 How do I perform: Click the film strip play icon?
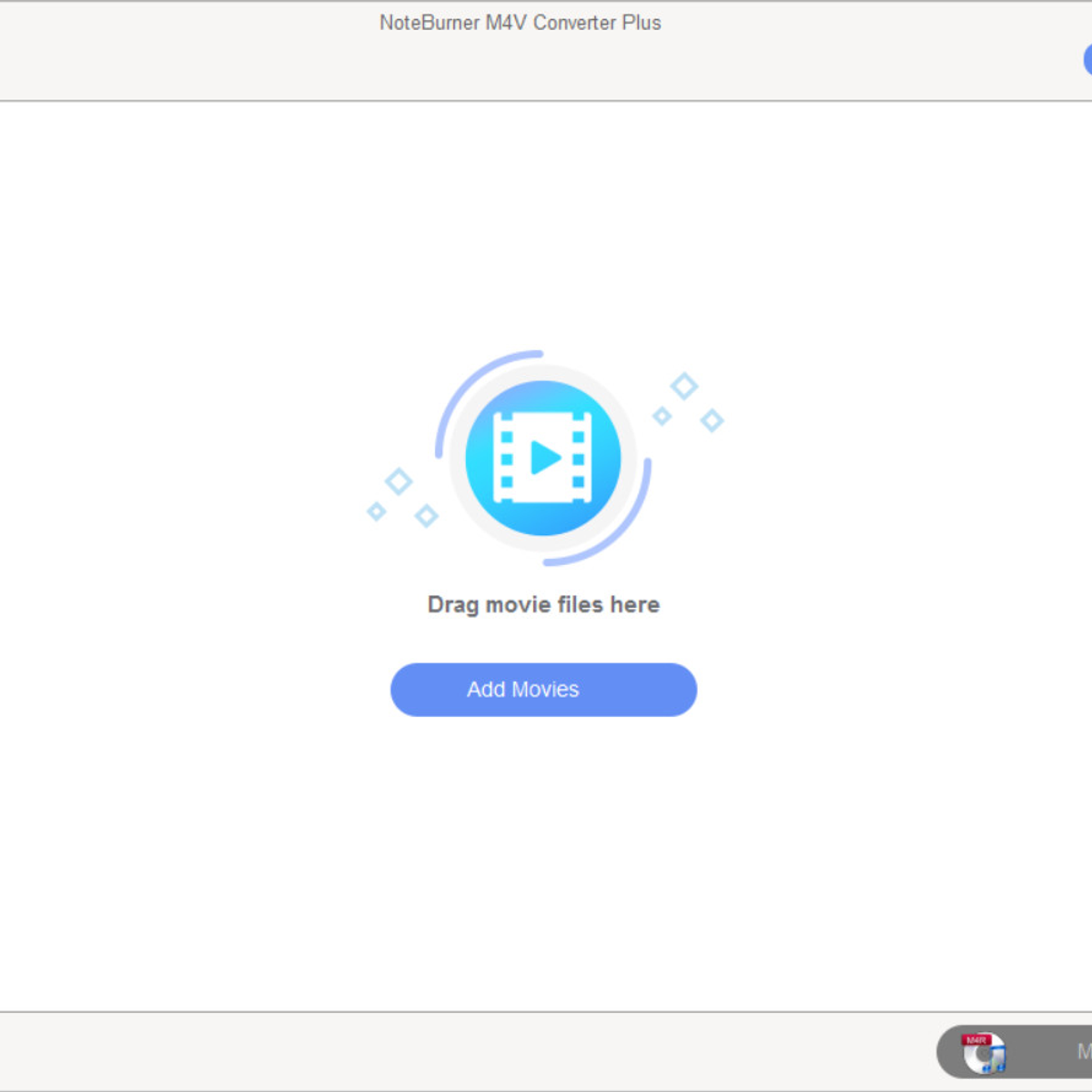click(x=543, y=458)
